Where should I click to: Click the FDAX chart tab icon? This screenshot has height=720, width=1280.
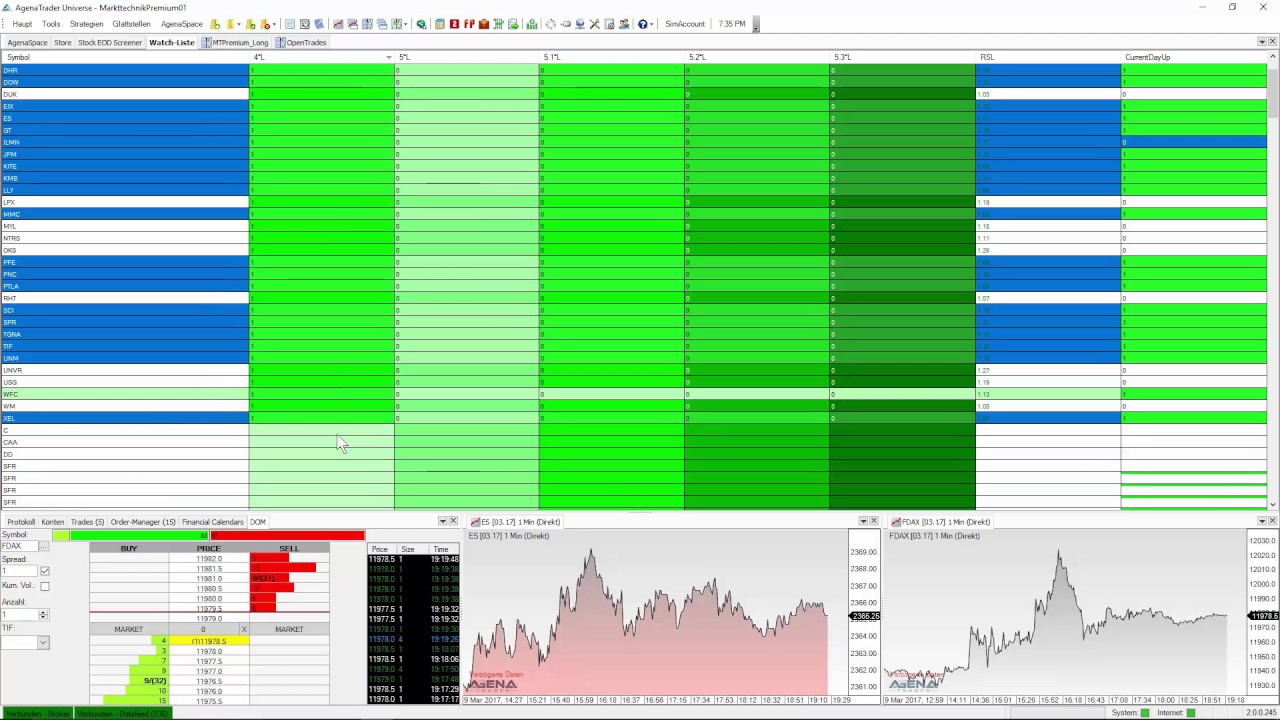click(x=896, y=522)
